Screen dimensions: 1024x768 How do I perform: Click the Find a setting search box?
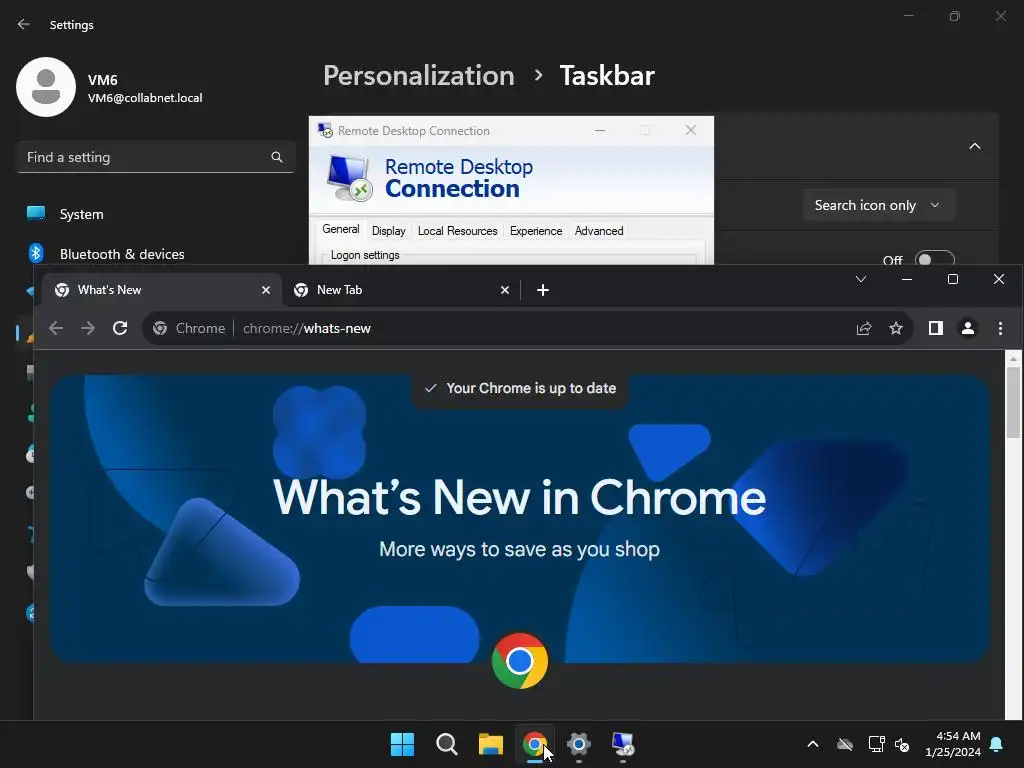tap(155, 157)
